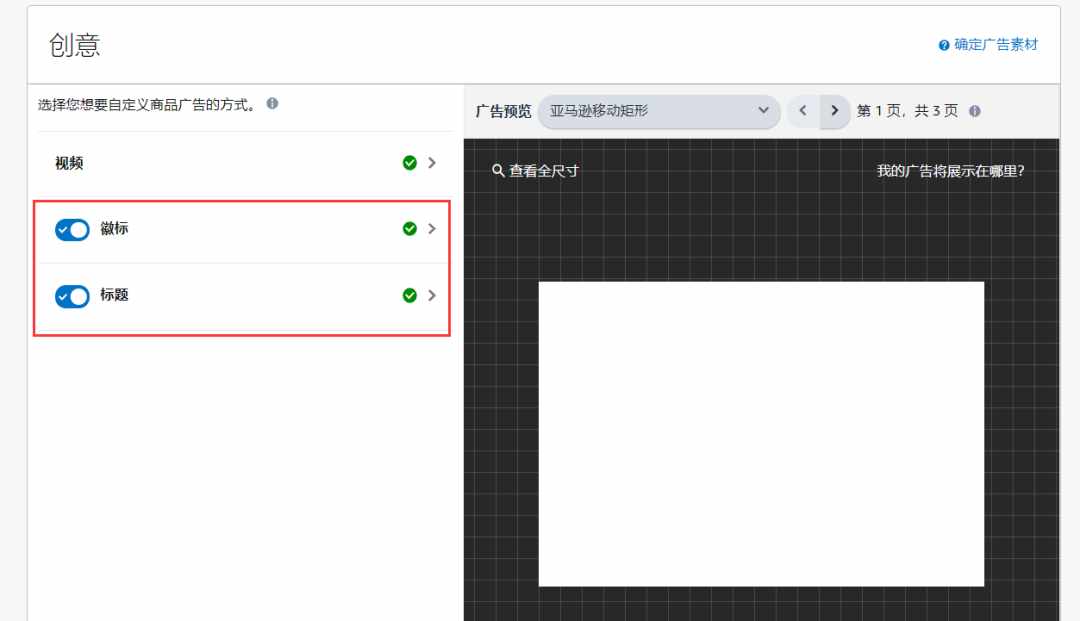Screen dimensions: 1080x621
Task: Click the green checkmark in the 徽标 row
Action: [410, 229]
